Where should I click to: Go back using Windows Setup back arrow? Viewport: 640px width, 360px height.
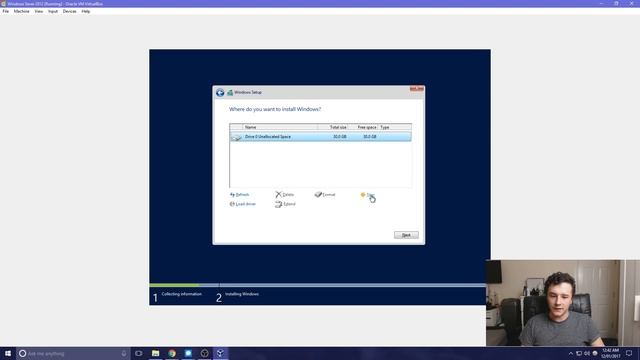click(220, 93)
